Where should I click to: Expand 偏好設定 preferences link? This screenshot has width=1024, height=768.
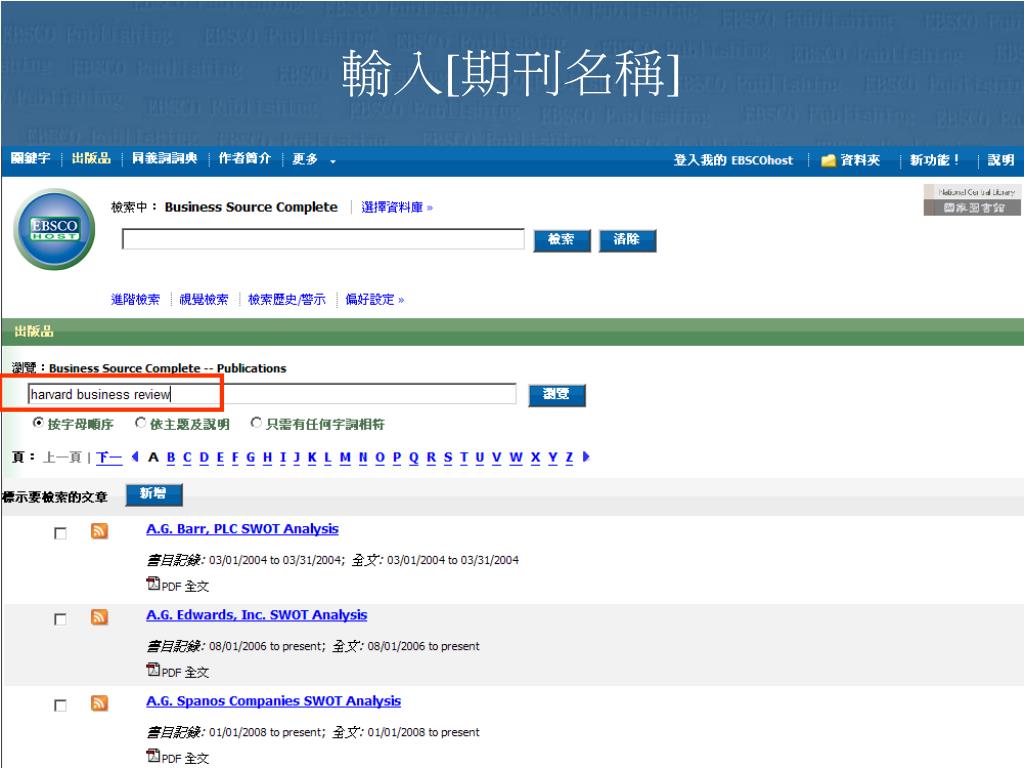tap(374, 299)
